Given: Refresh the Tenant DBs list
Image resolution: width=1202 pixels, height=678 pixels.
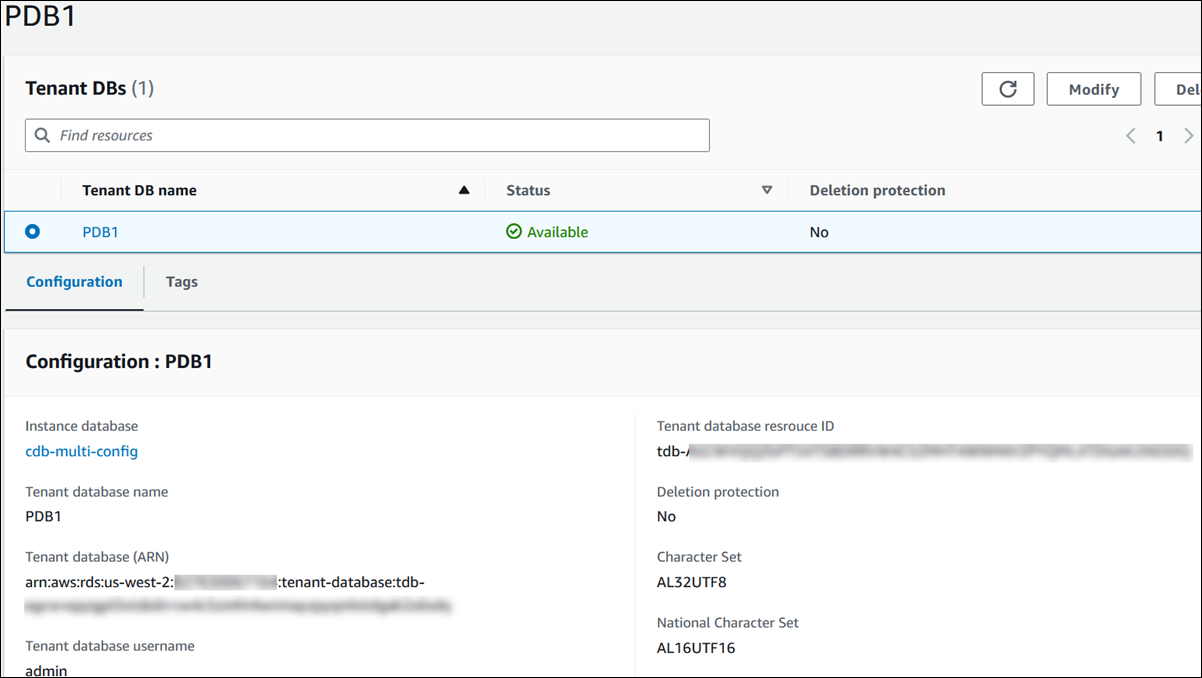Looking at the screenshot, I should click(1007, 88).
